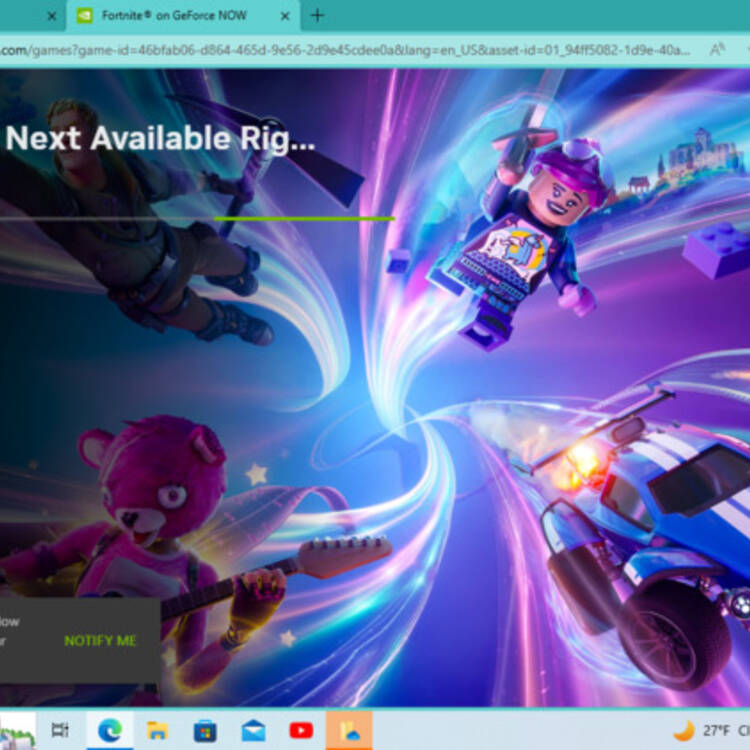The image size is (750, 750).
Task: Open Microsoft Store from the taskbar
Action: (x=205, y=730)
